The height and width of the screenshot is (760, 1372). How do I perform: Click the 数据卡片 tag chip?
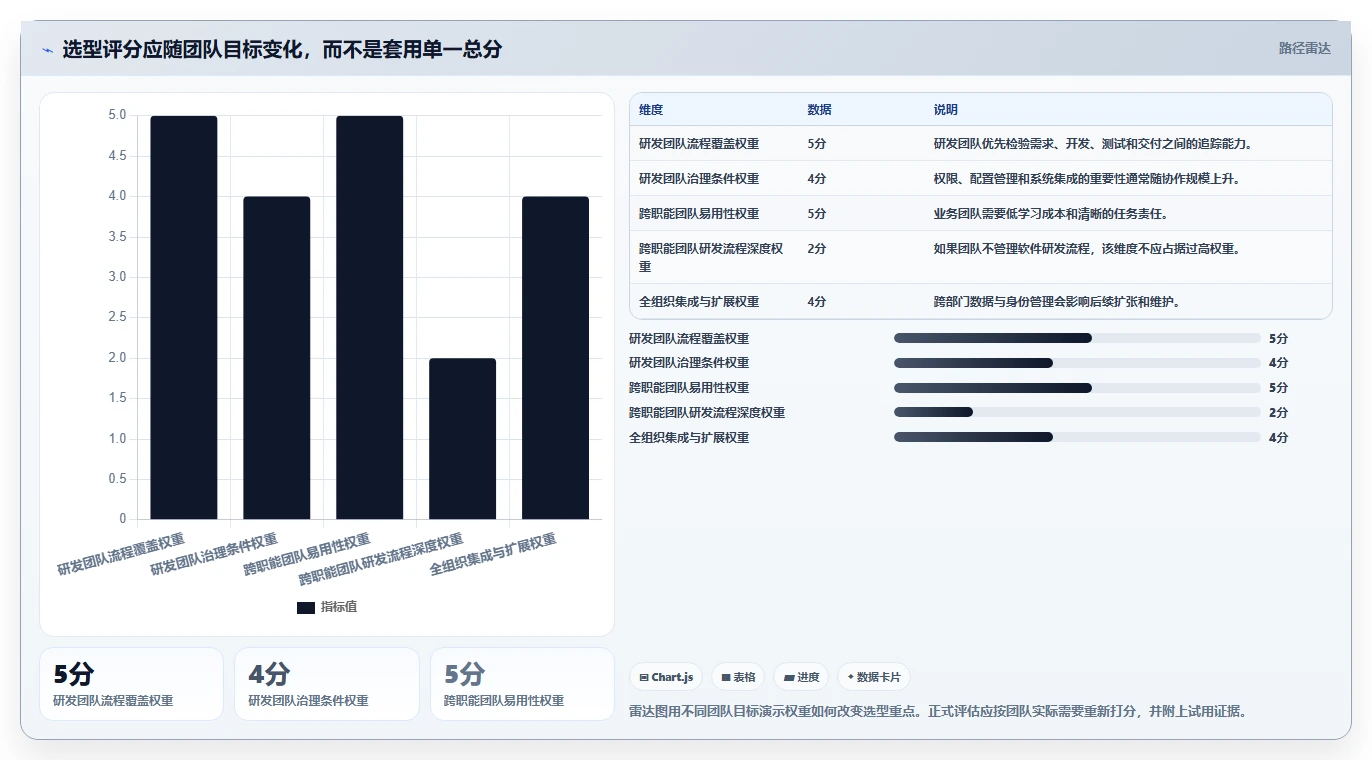[x=873, y=677]
